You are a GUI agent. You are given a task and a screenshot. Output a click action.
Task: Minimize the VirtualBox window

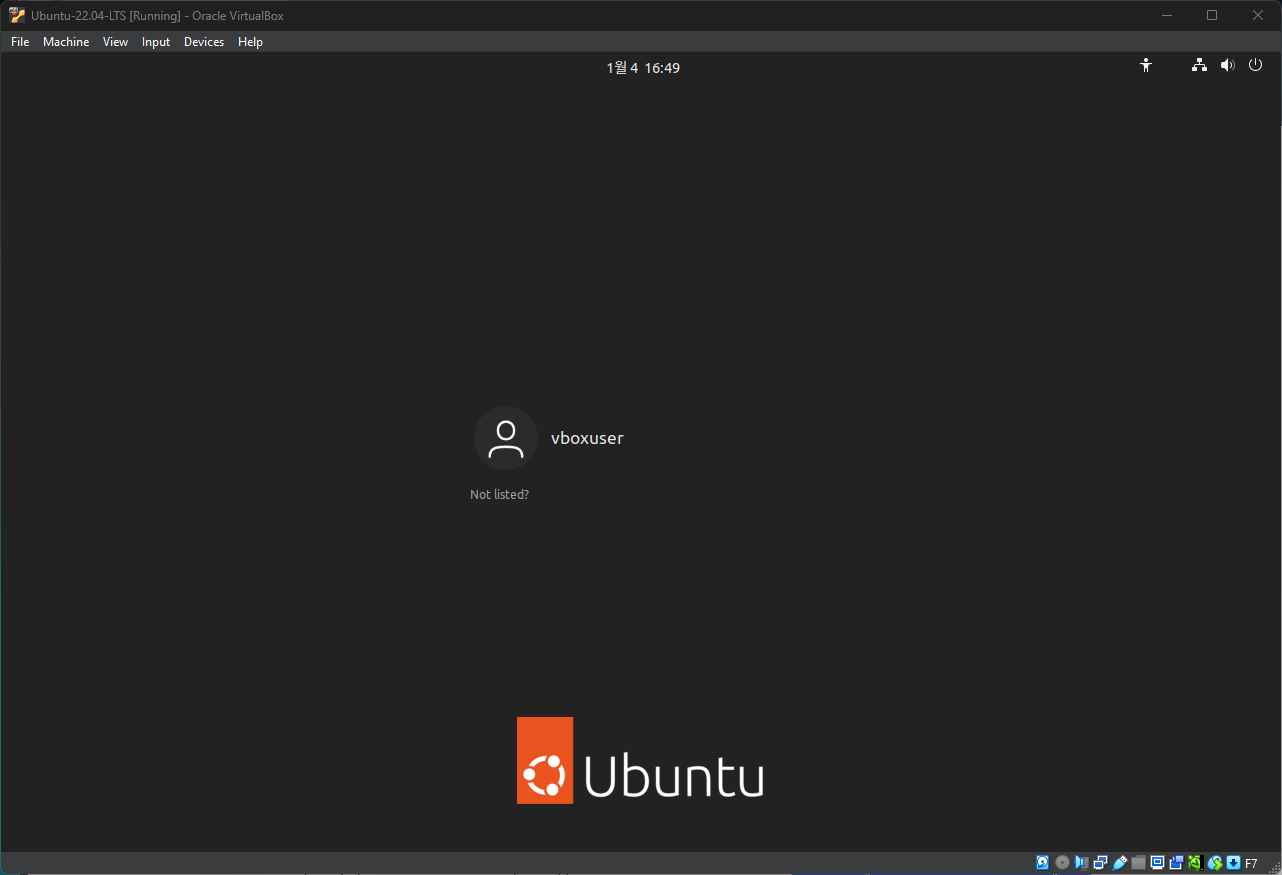1167,15
